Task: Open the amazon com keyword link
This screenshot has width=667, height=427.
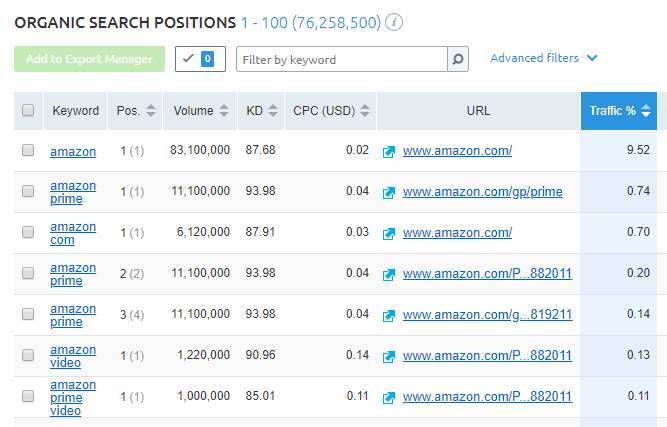Action: [x=73, y=233]
